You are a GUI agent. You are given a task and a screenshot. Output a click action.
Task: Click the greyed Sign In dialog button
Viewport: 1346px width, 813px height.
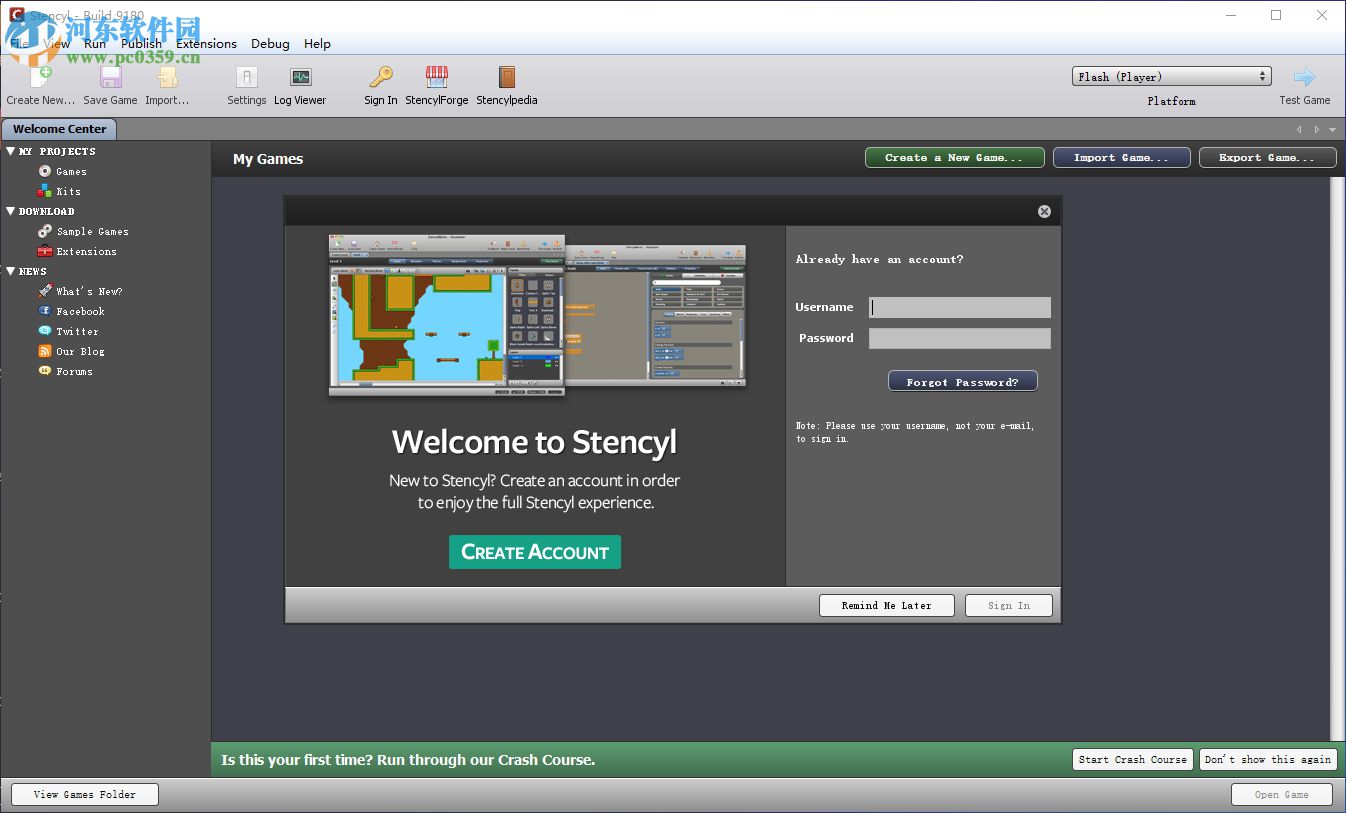[x=1009, y=606]
